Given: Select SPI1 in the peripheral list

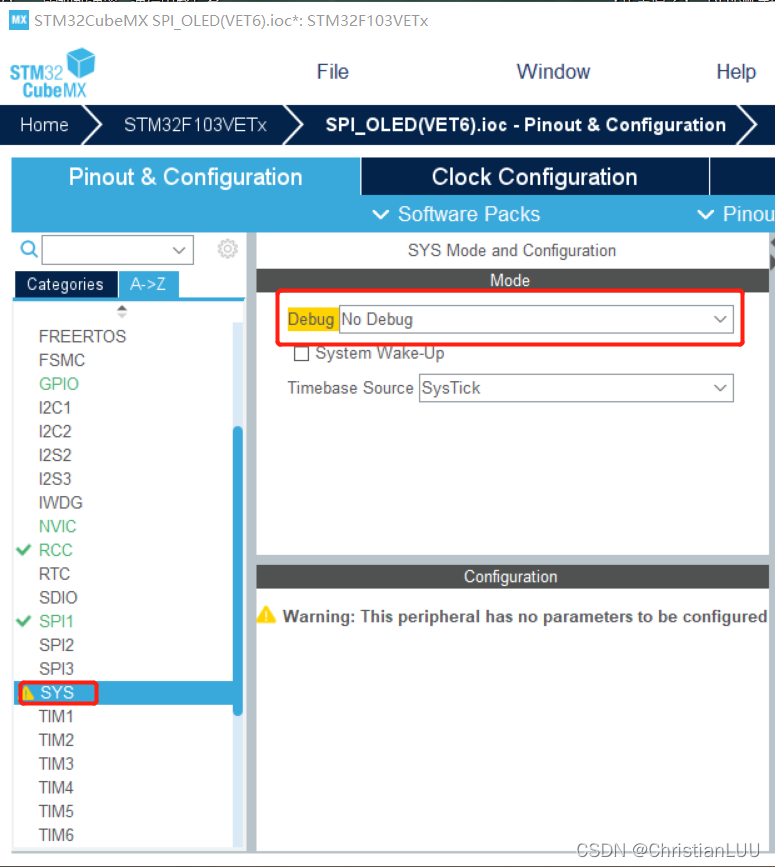Looking at the screenshot, I should [56, 621].
